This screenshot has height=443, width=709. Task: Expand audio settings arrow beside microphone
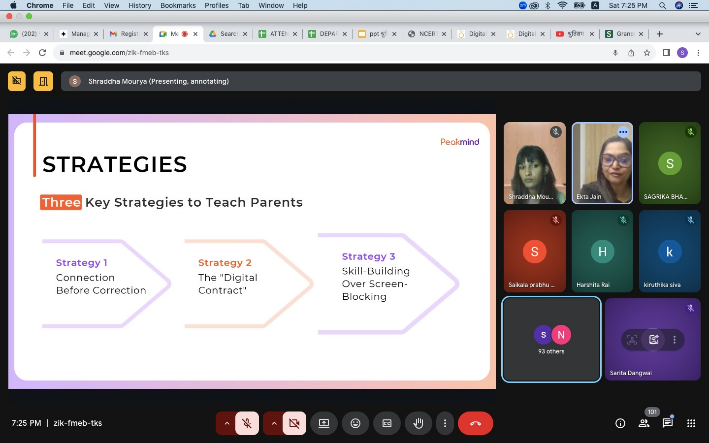point(226,423)
